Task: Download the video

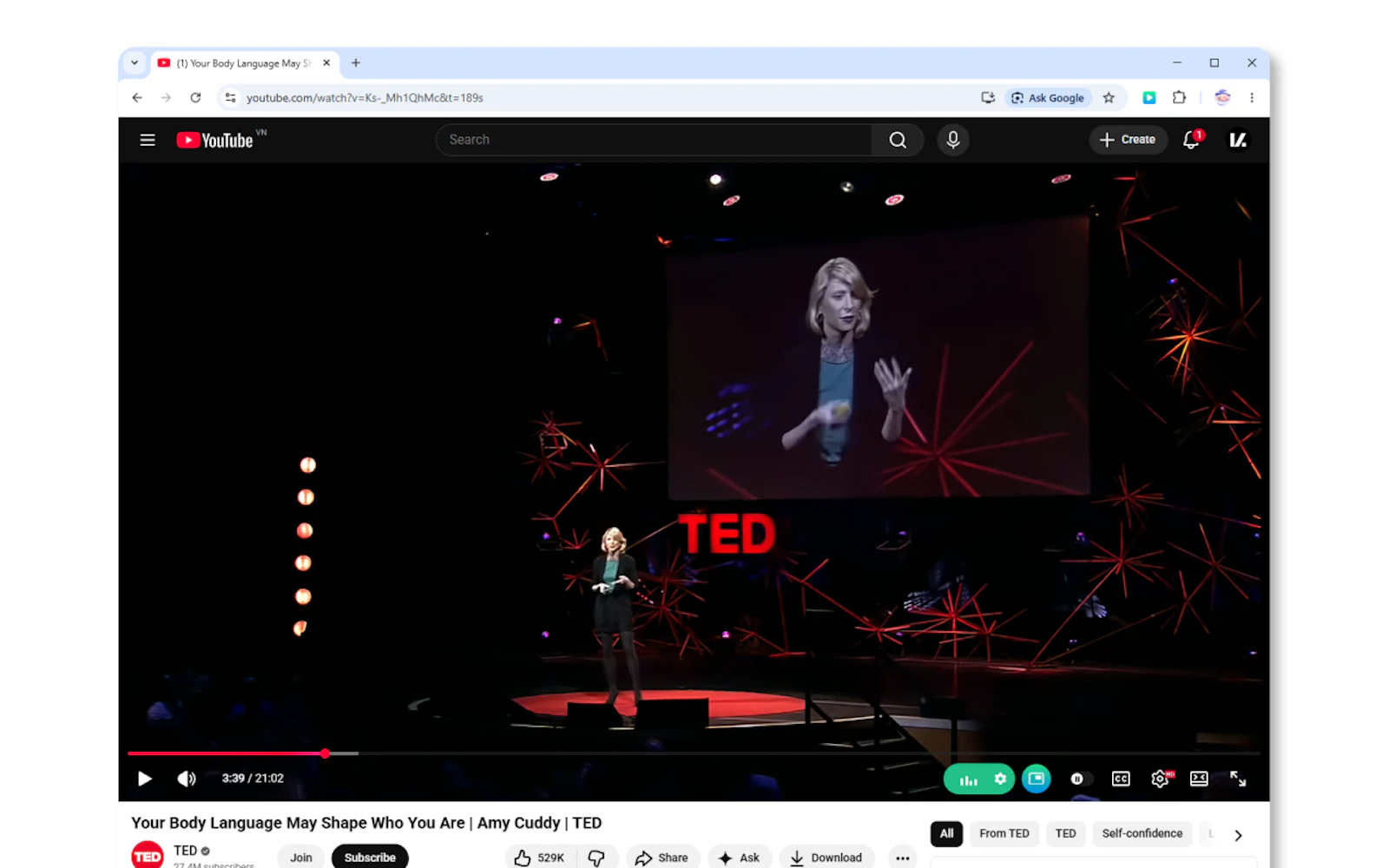Action: click(826, 858)
